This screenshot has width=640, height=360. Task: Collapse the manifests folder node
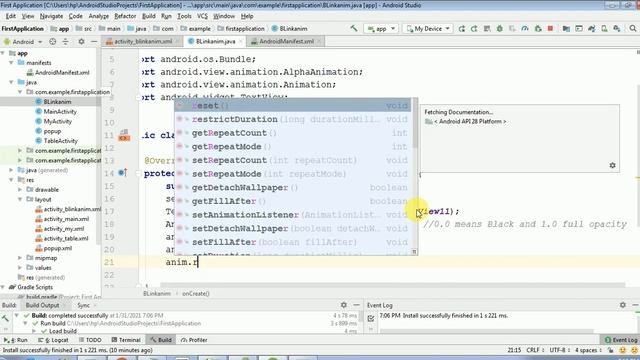pyautogui.click(x=11, y=63)
